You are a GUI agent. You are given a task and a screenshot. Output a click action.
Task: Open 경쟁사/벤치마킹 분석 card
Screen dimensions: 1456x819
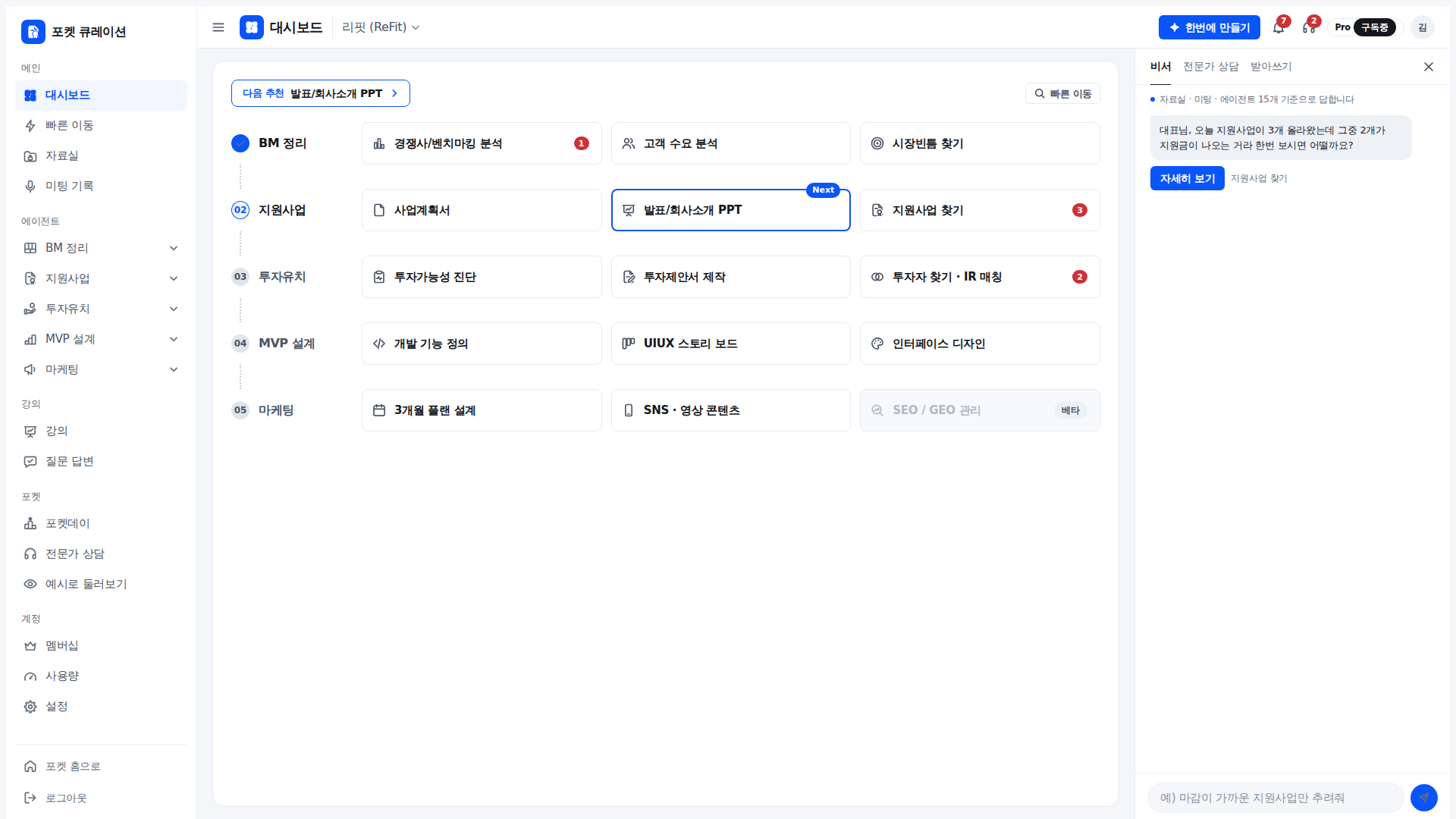coord(482,143)
